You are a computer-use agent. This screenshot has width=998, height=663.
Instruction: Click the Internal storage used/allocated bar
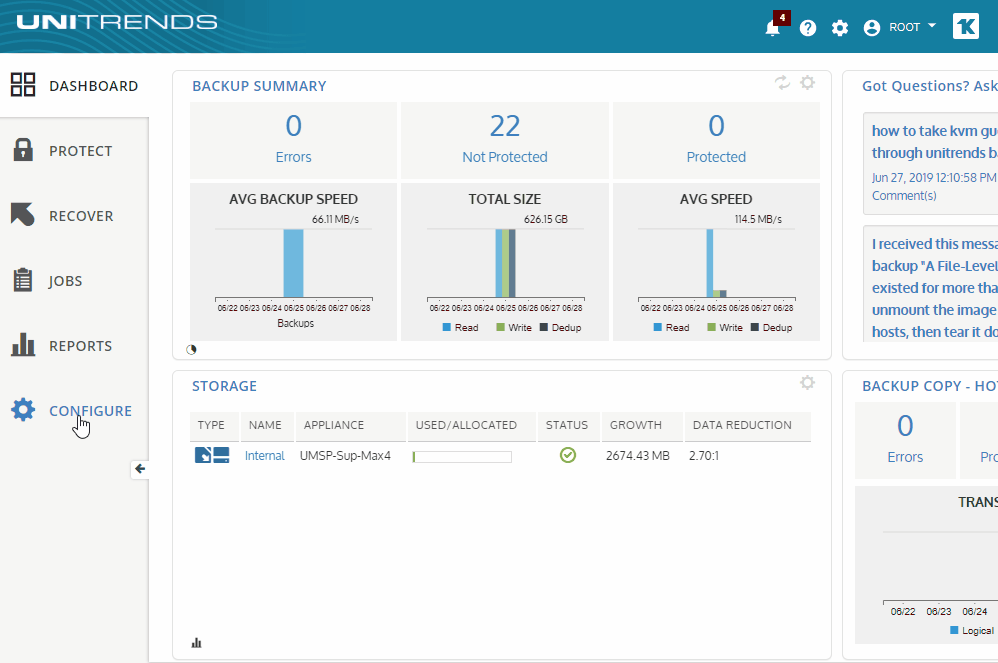(x=462, y=457)
